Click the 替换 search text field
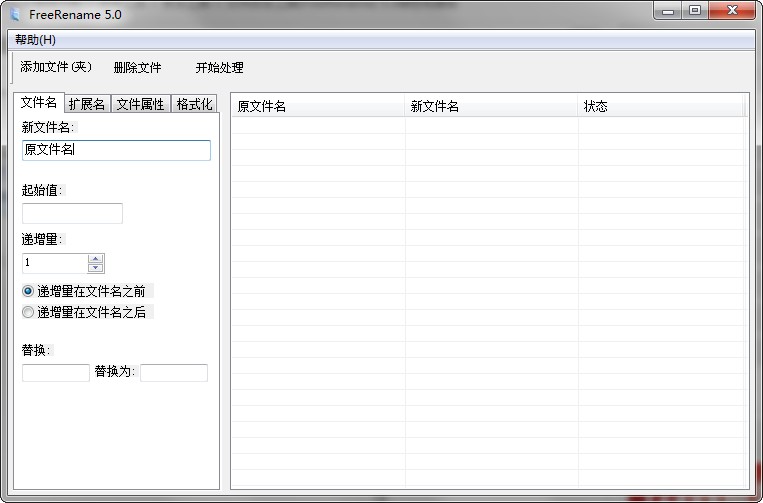 coord(56,373)
